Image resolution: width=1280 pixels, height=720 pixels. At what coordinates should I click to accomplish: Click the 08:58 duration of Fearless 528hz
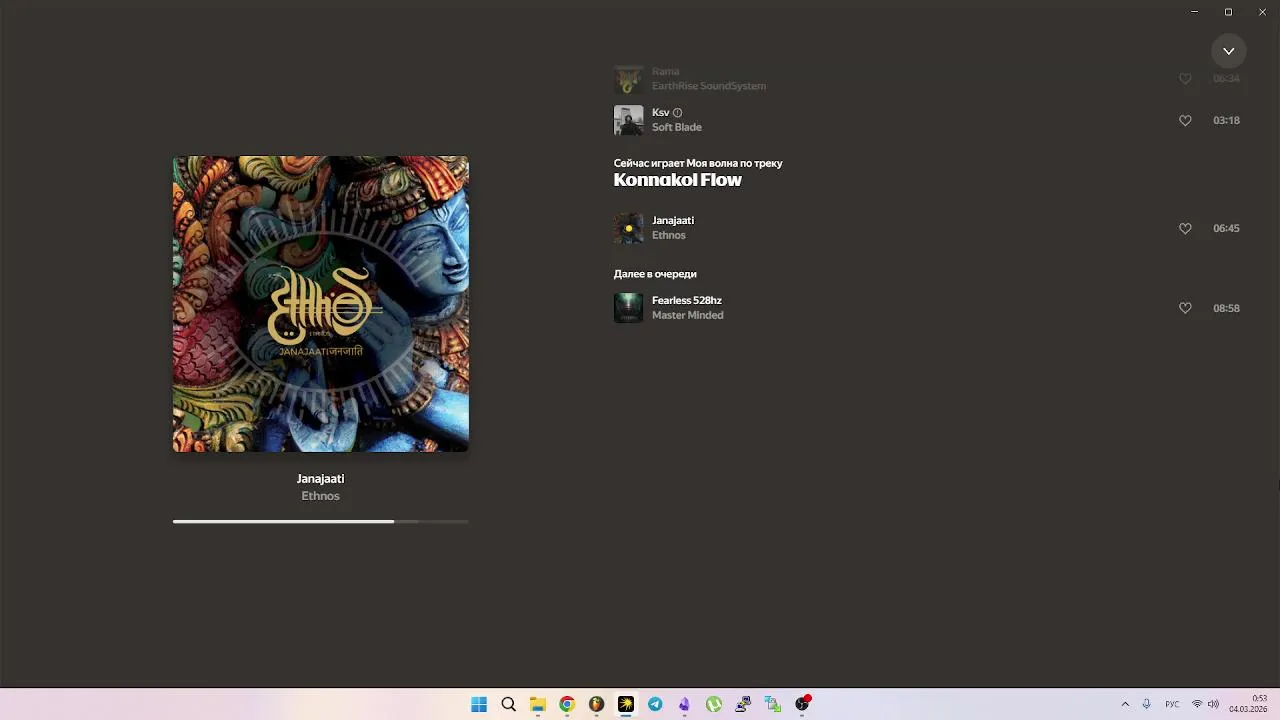1226,308
